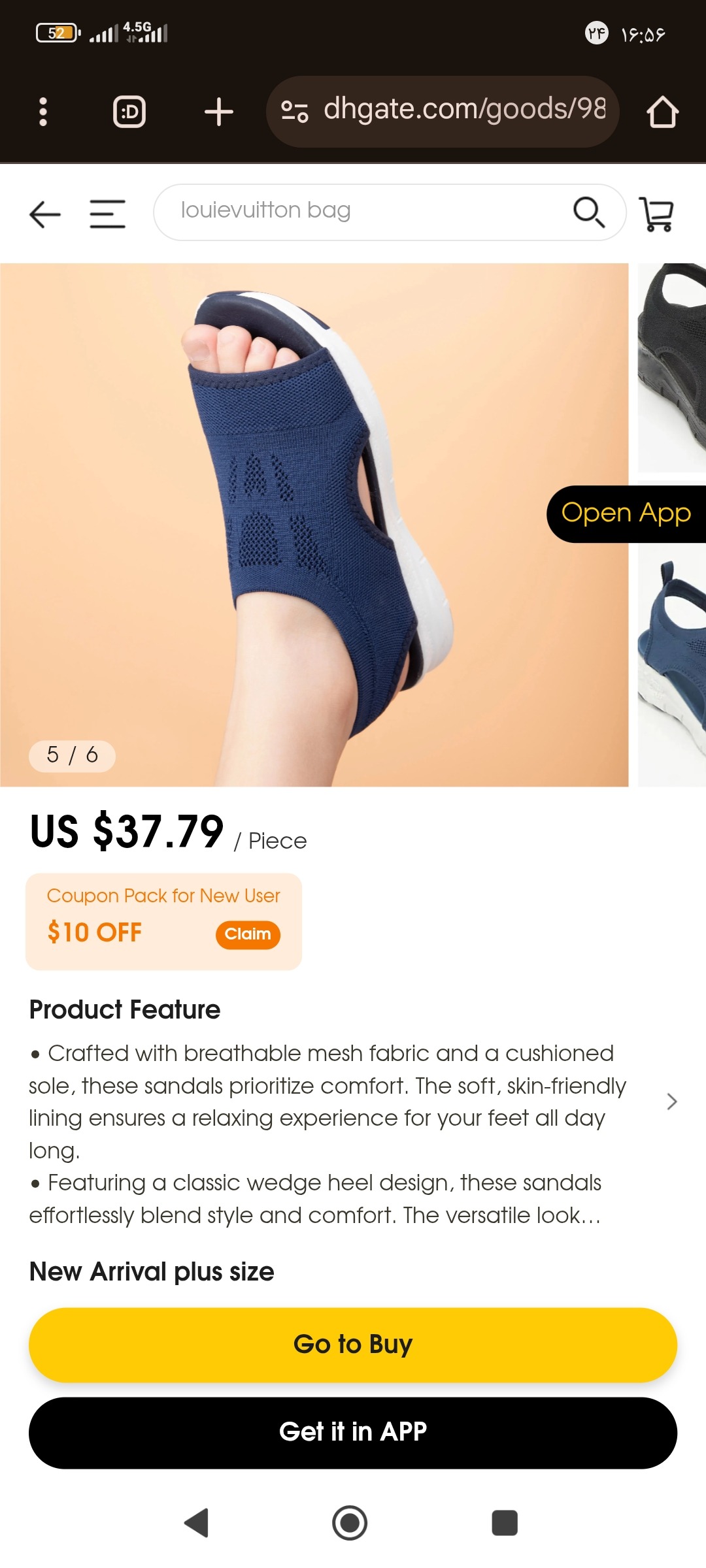Open the DHgate hamburger menu

[108, 214]
